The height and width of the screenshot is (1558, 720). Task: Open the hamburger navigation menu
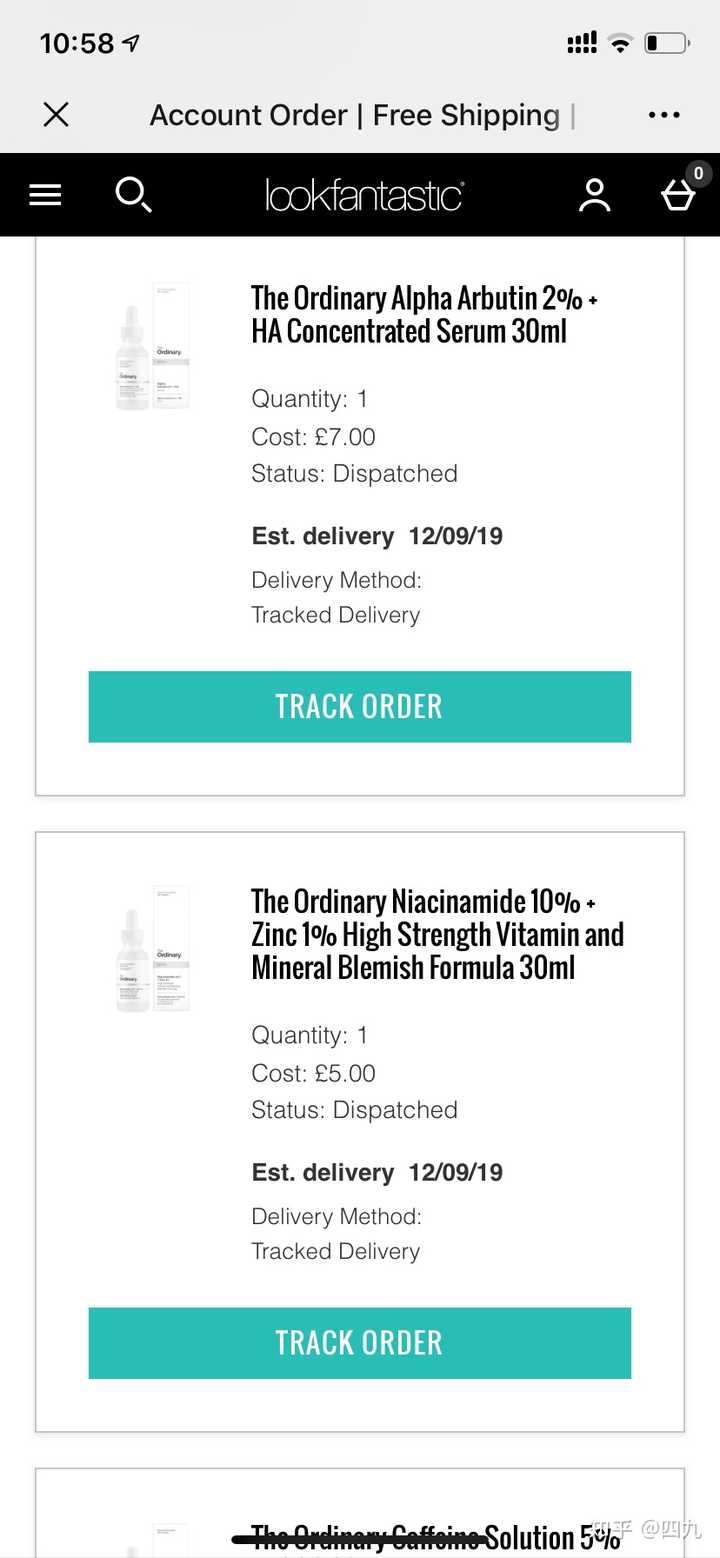(x=45, y=195)
